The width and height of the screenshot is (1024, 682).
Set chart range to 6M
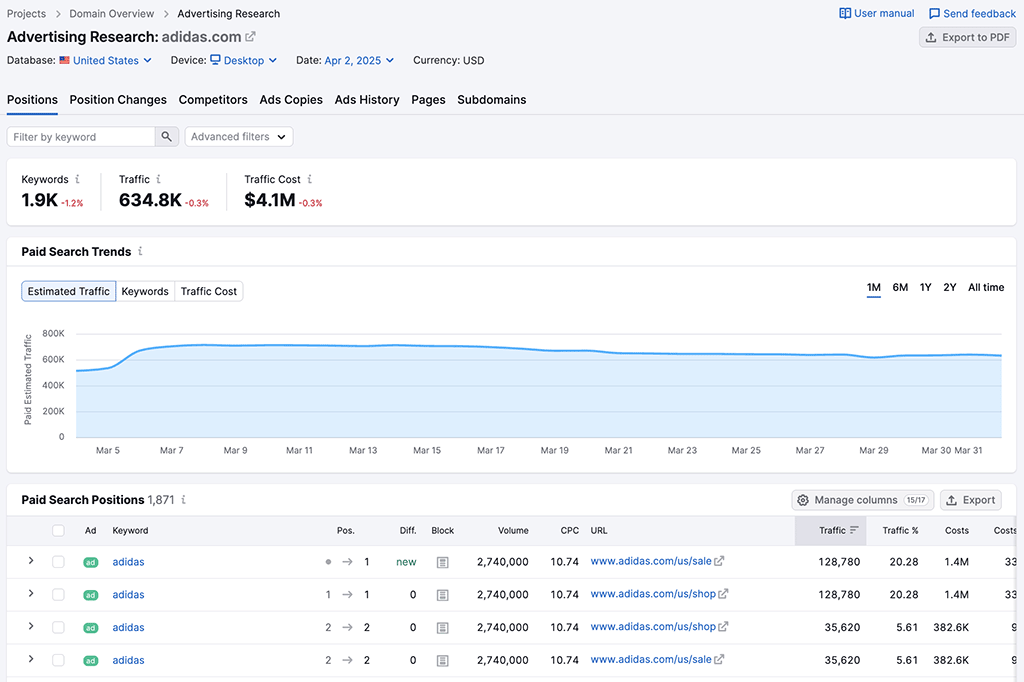[x=900, y=287]
